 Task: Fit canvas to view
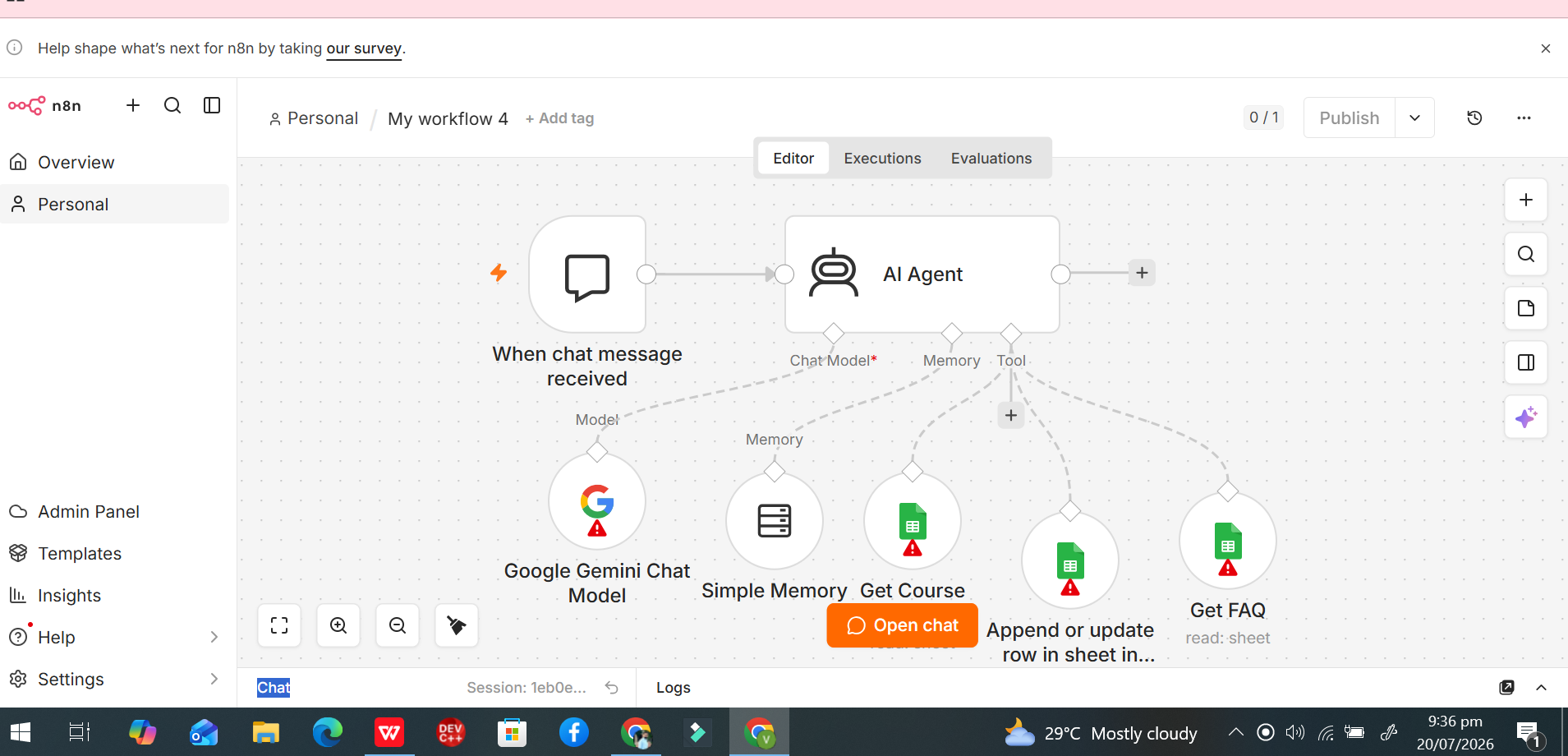click(x=279, y=625)
